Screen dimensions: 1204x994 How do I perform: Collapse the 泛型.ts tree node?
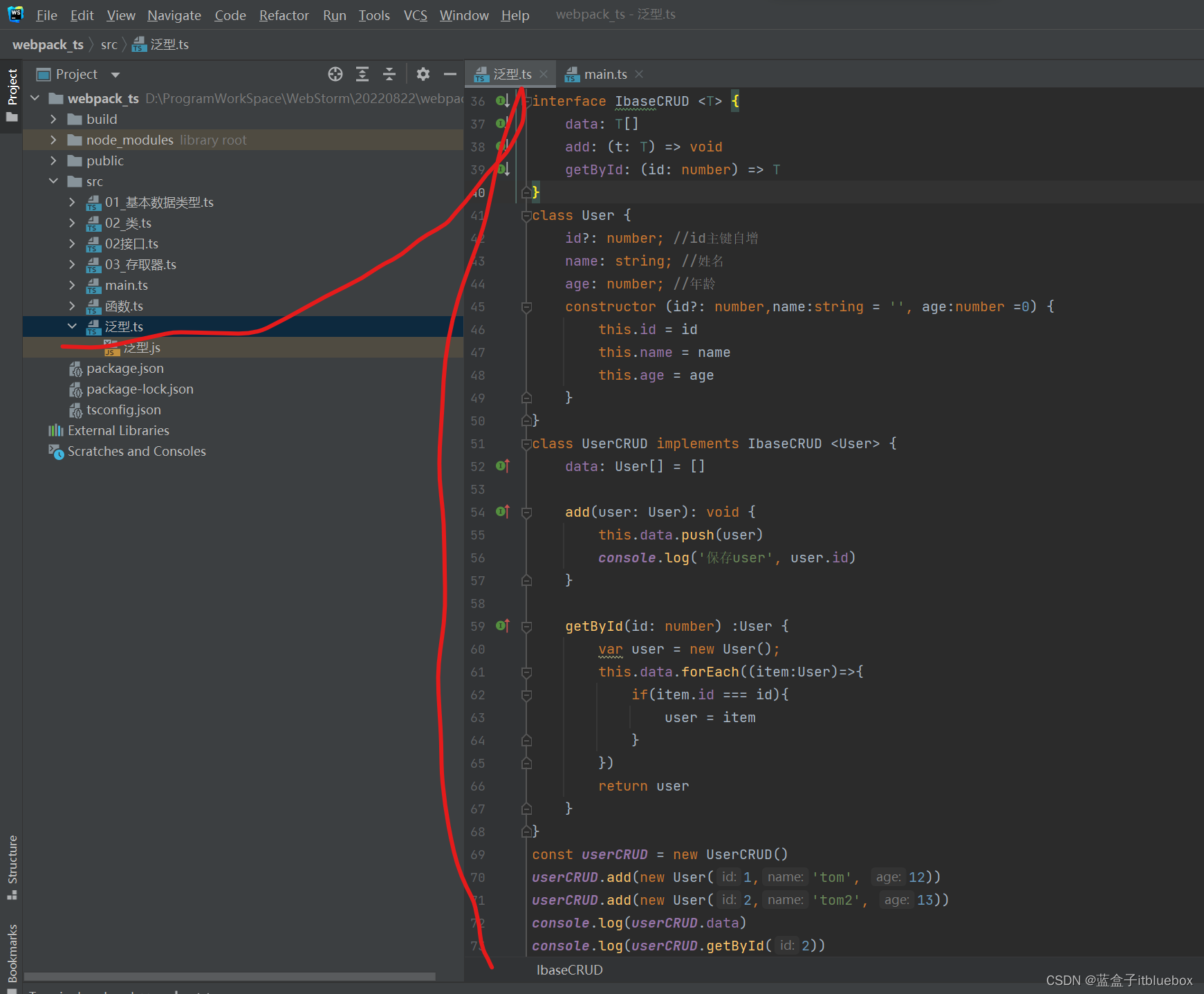click(x=72, y=326)
